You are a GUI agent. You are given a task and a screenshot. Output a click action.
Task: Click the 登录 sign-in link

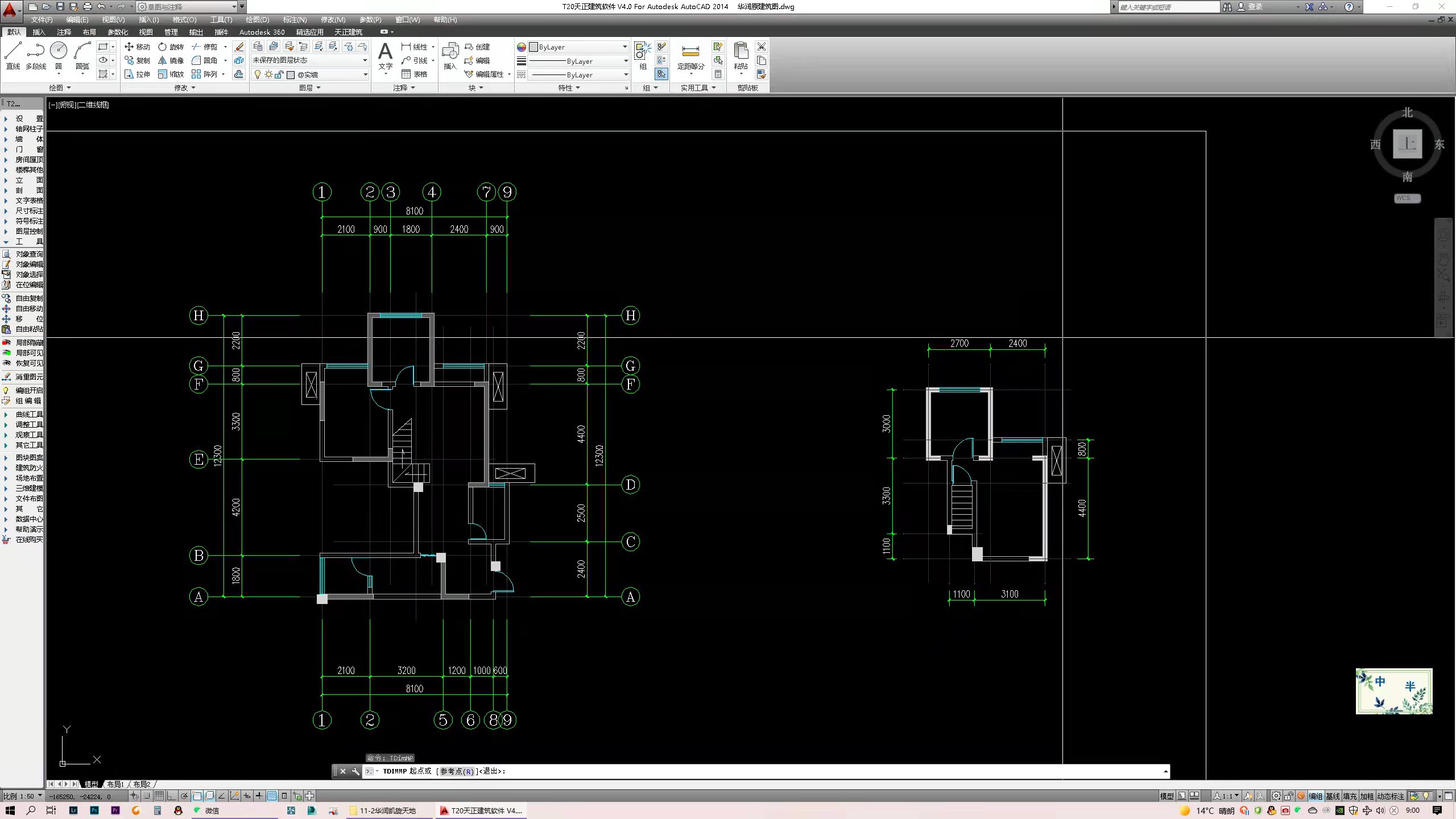coord(1255,7)
